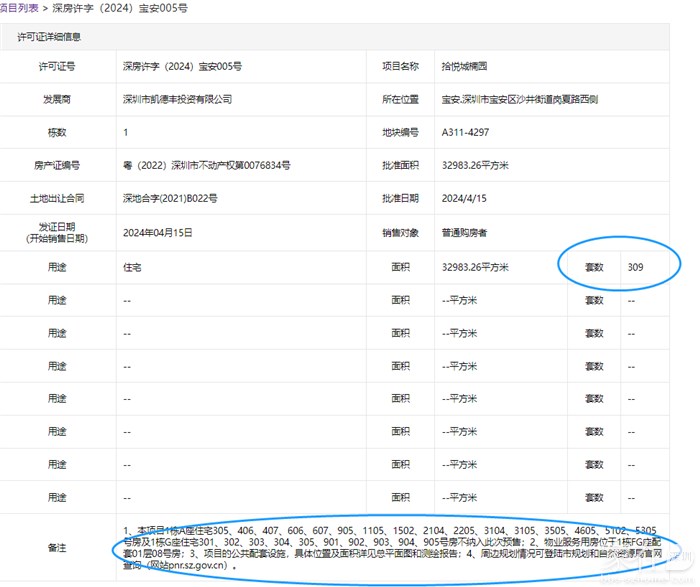
Task: Click the 普通购房者 sales target value
Action: click(x=464, y=233)
